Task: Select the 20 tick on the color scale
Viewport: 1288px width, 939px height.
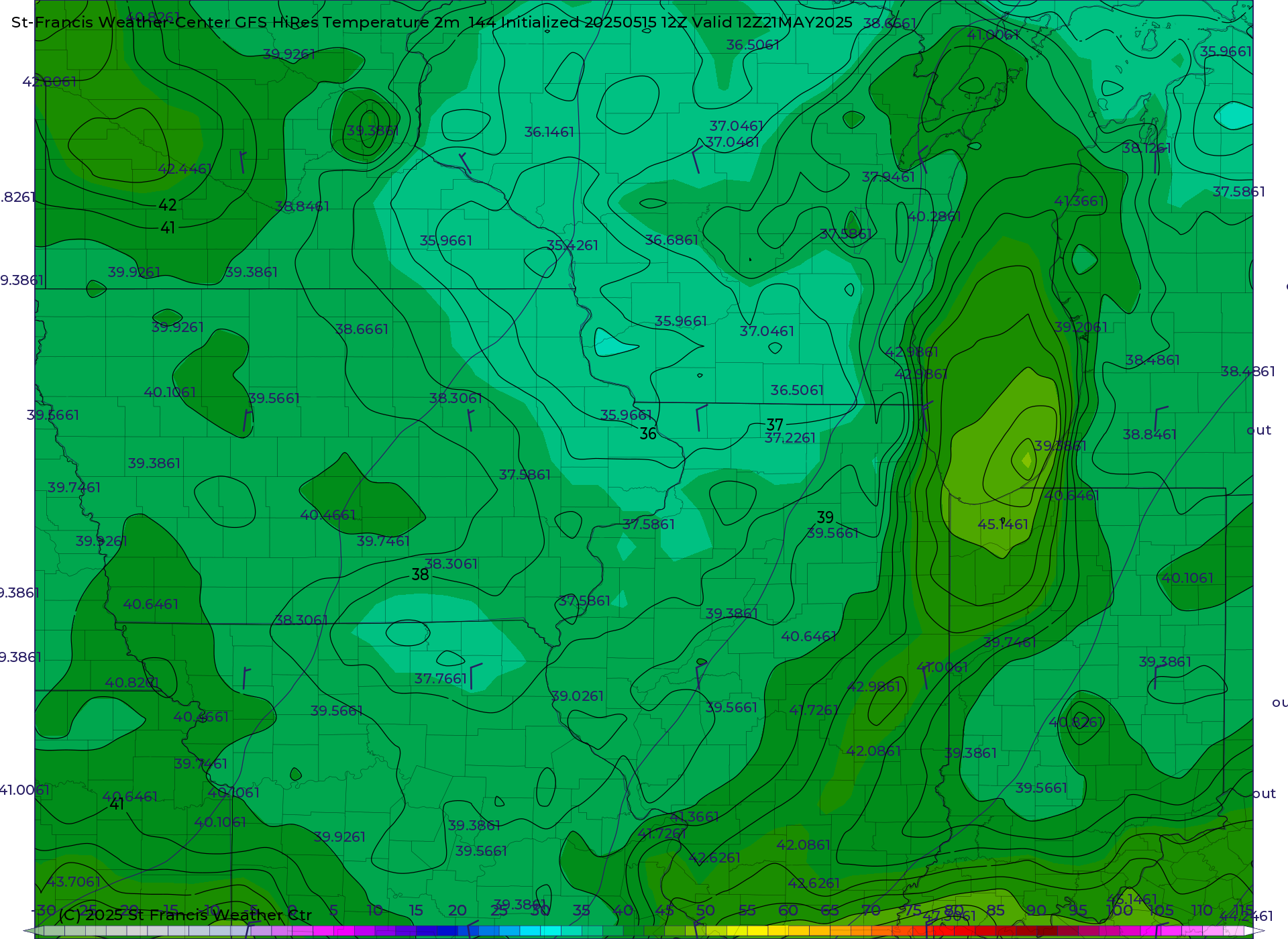Action: [458, 910]
